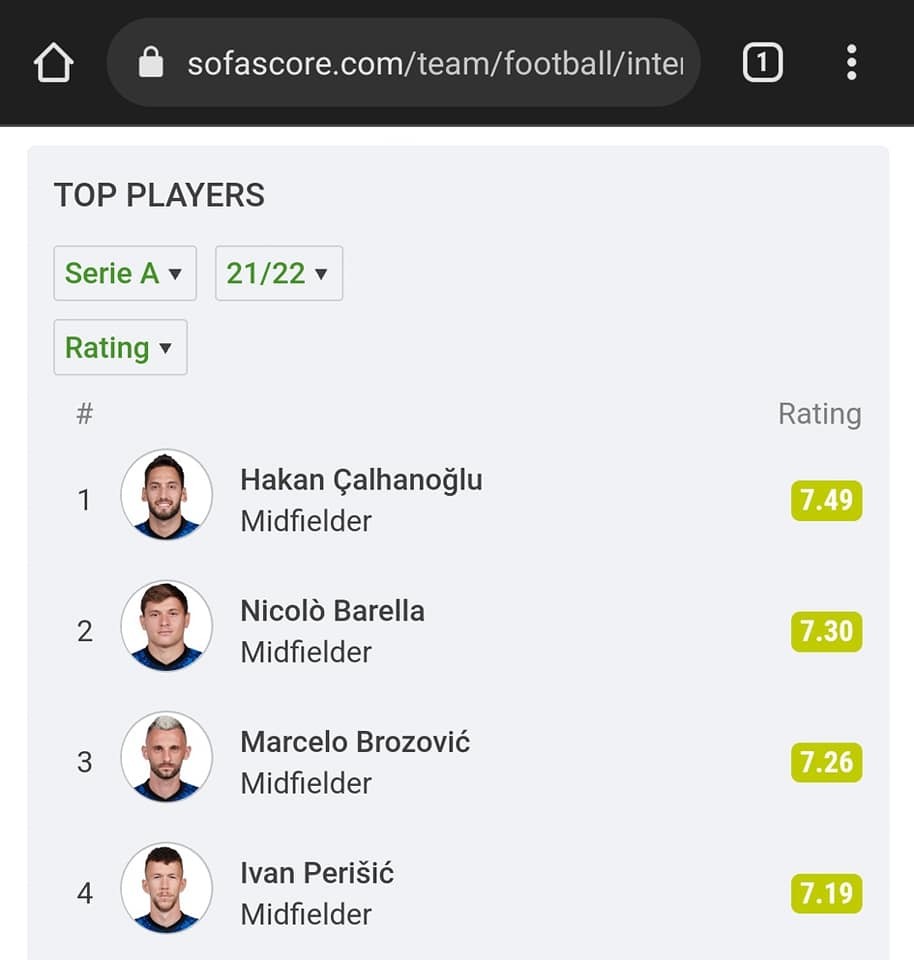The height and width of the screenshot is (960, 914).
Task: Tap the 7.19 rating badge
Action: click(x=826, y=893)
